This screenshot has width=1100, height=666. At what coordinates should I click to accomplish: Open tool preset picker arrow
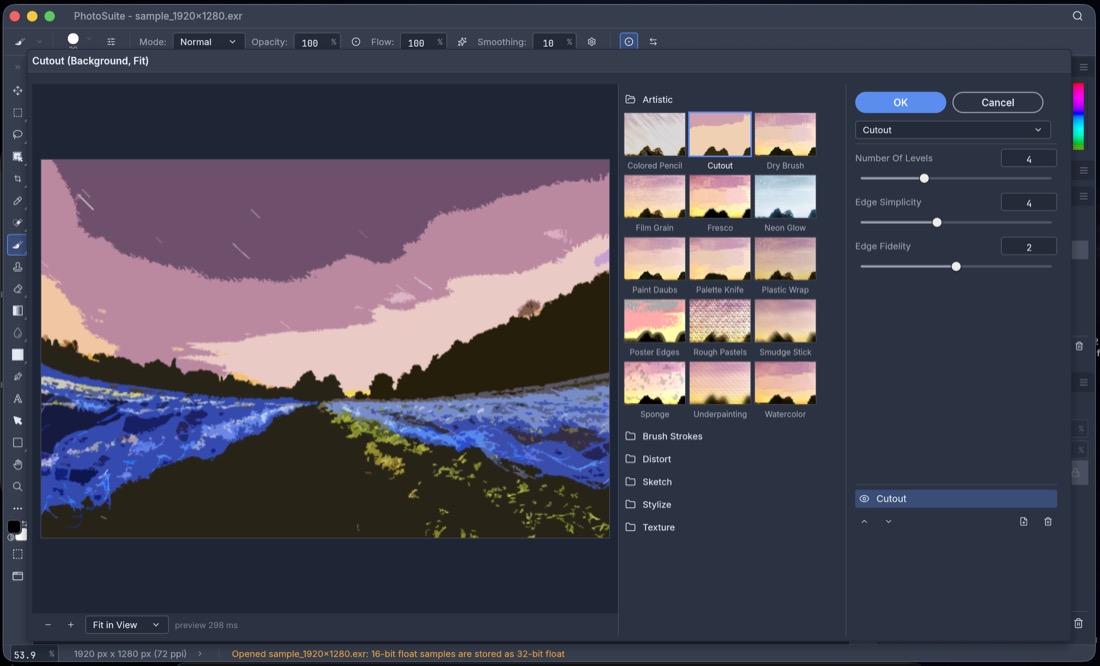39,42
